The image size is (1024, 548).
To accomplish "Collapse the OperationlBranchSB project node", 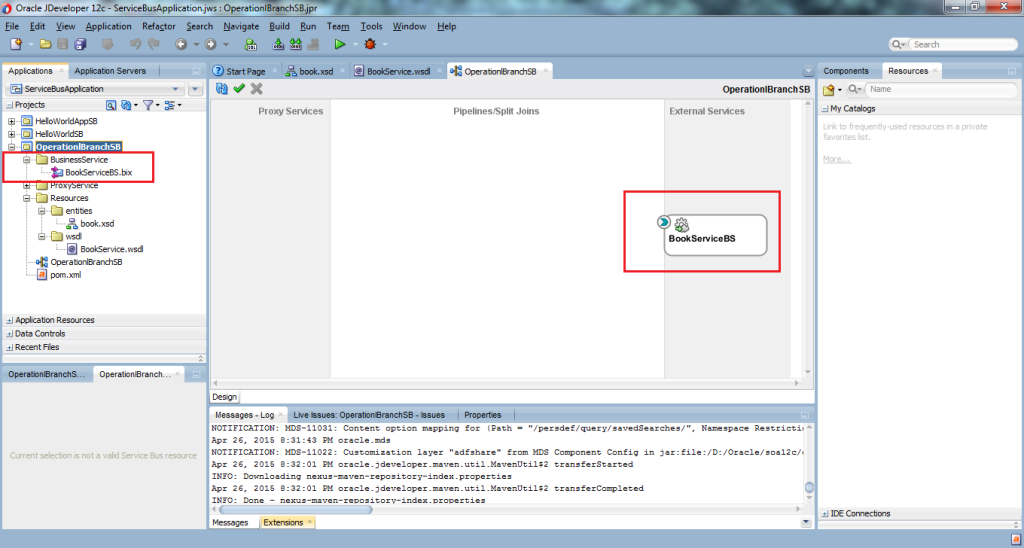I will (x=11, y=147).
